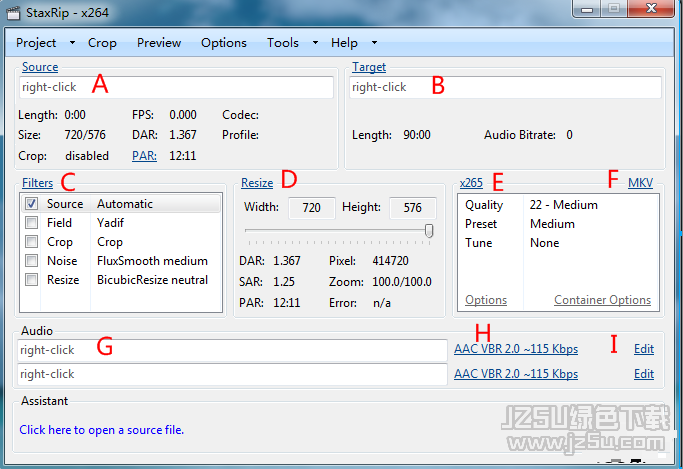The image size is (683, 469).
Task: Select the Preset Medium row
Action: pos(558,224)
